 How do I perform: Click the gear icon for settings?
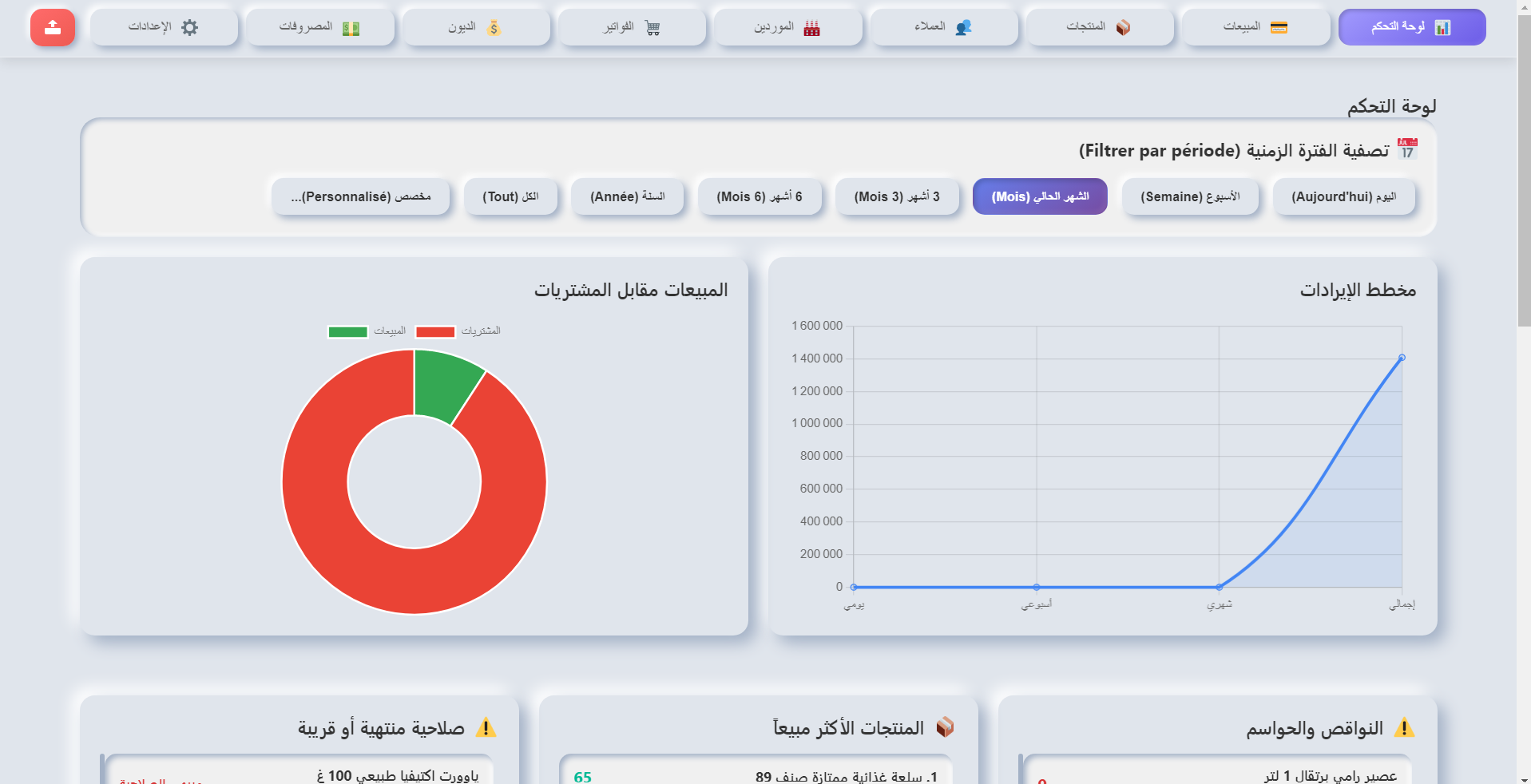click(189, 27)
